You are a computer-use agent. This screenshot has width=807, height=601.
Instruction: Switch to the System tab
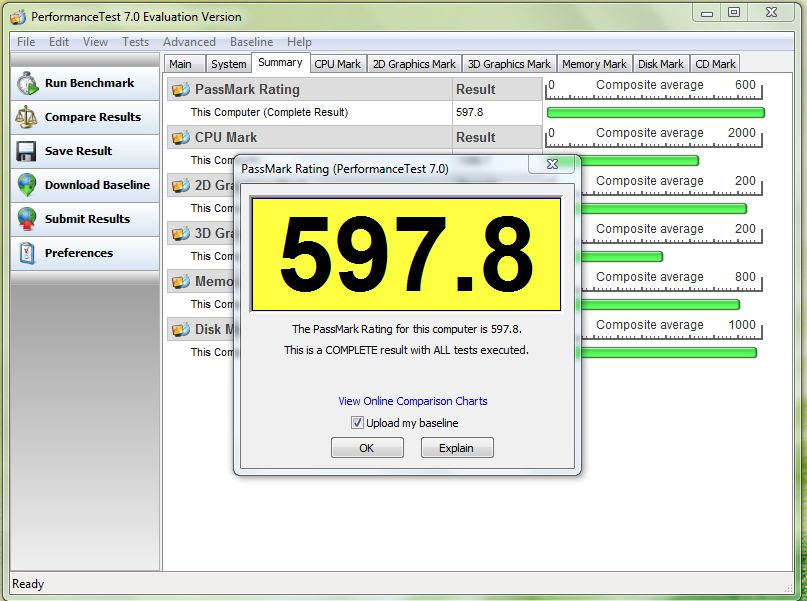[229, 64]
